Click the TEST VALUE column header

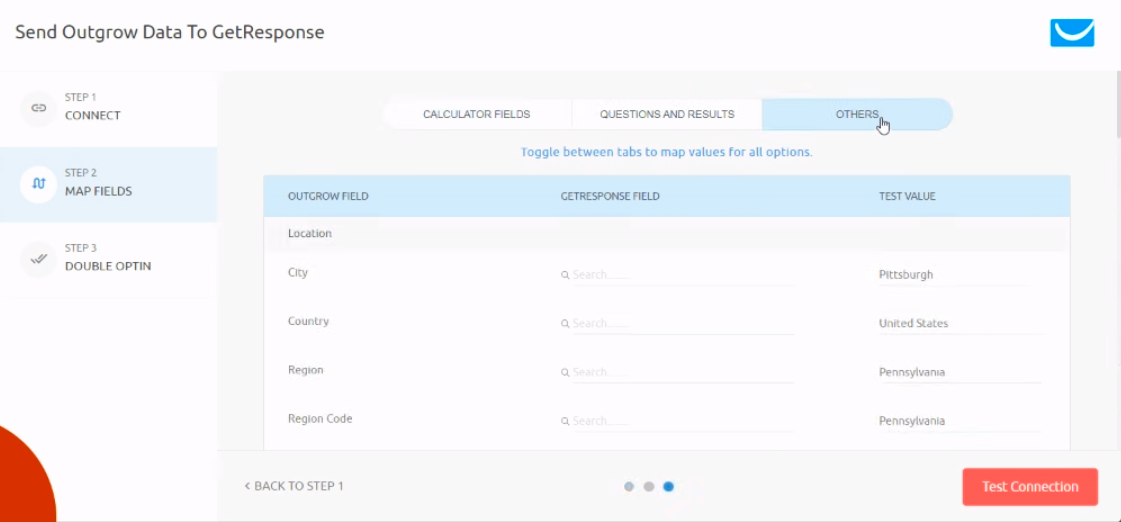pos(907,196)
